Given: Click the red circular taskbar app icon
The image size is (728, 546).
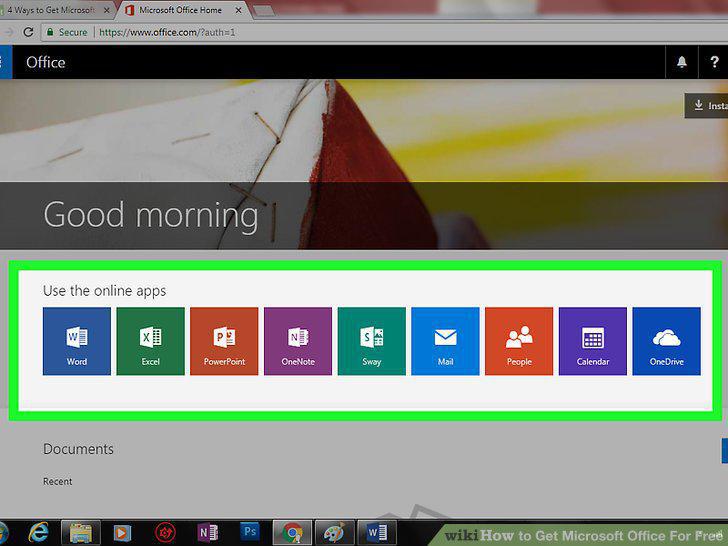Looking at the screenshot, I should 165,533.
